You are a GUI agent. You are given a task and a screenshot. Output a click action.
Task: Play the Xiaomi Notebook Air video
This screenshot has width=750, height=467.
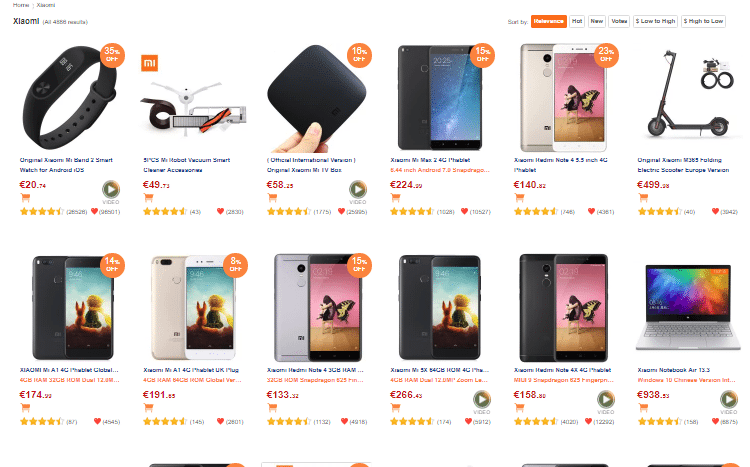pyautogui.click(x=729, y=401)
